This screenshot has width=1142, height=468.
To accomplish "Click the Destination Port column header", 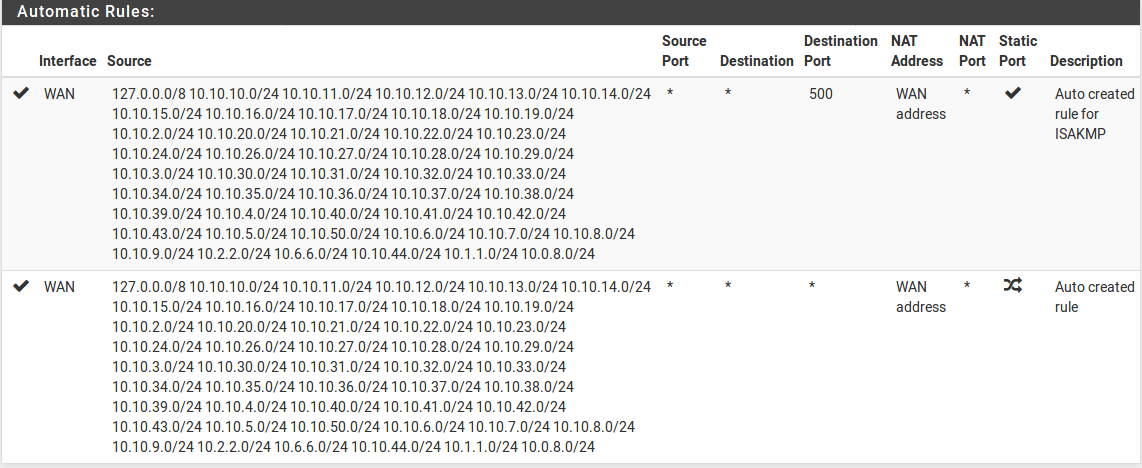I will click(x=840, y=51).
